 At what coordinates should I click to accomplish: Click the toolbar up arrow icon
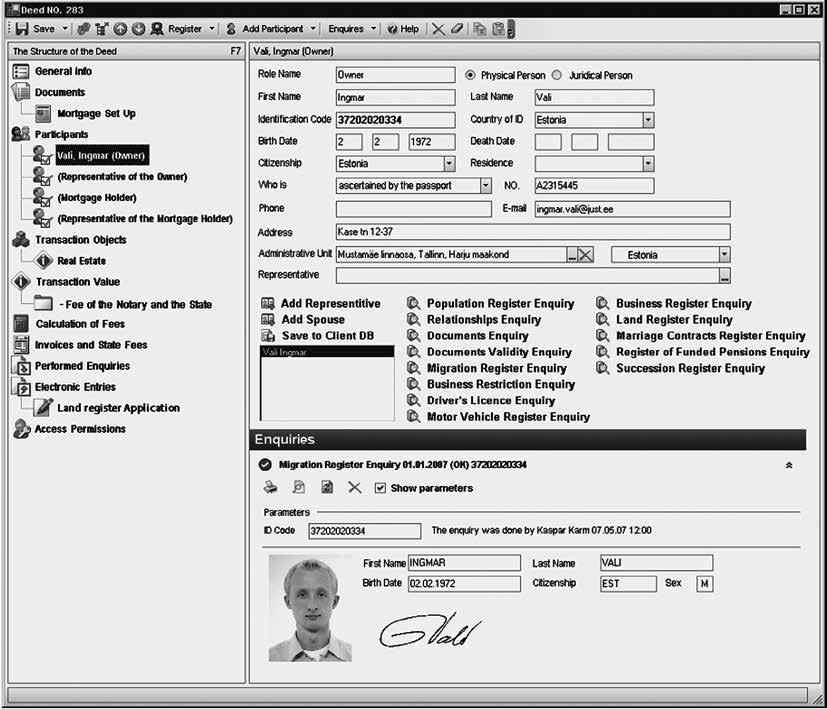pos(120,28)
